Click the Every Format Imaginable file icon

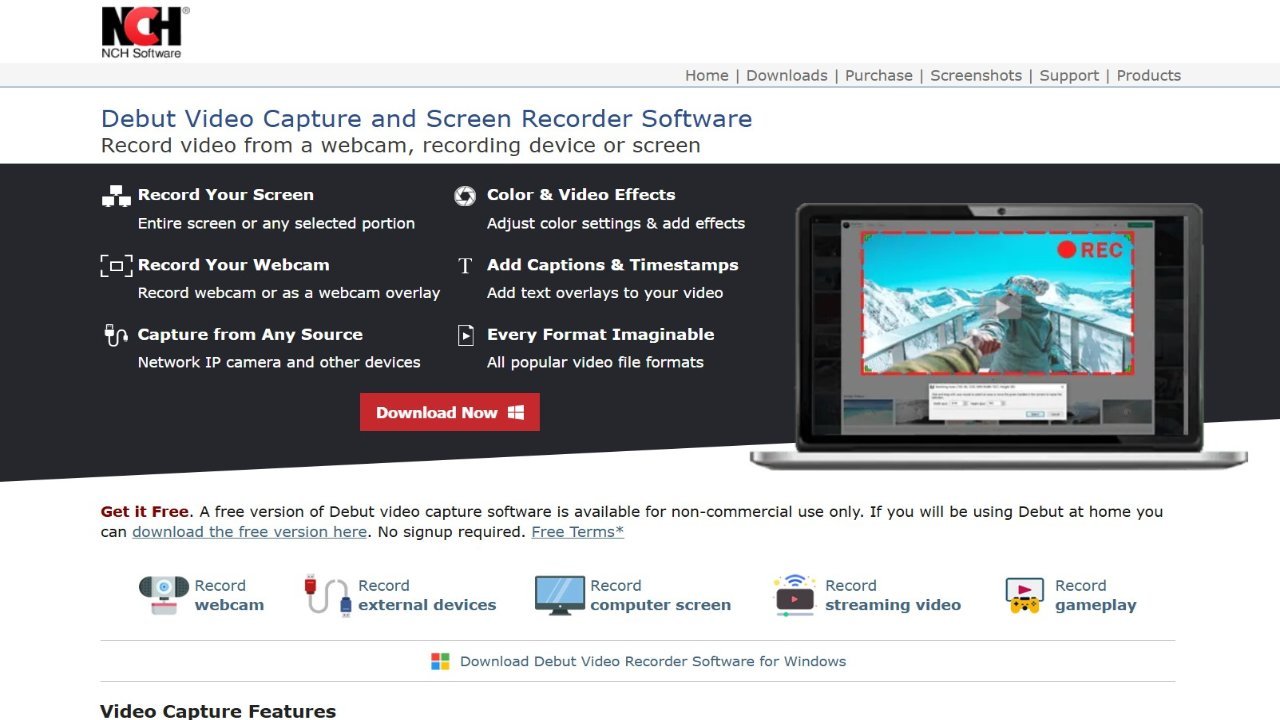point(465,335)
